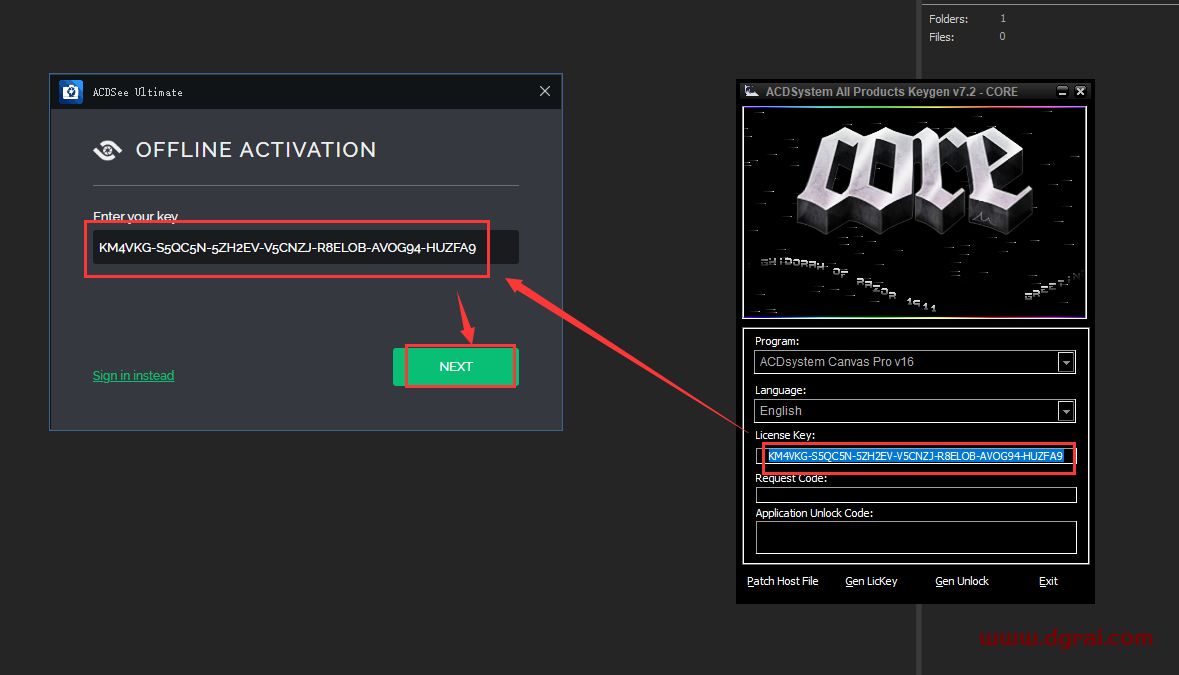Click the keygen window title bar icon

[x=751, y=91]
